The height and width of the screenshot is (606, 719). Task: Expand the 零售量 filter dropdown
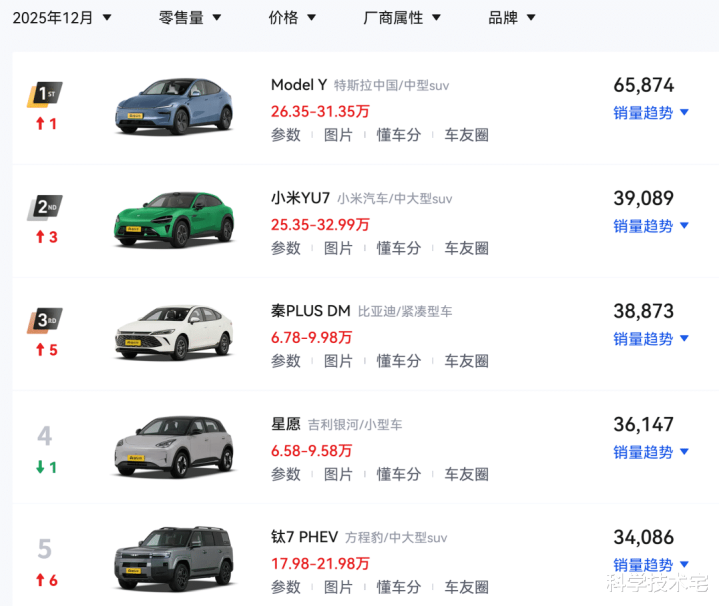(x=190, y=18)
